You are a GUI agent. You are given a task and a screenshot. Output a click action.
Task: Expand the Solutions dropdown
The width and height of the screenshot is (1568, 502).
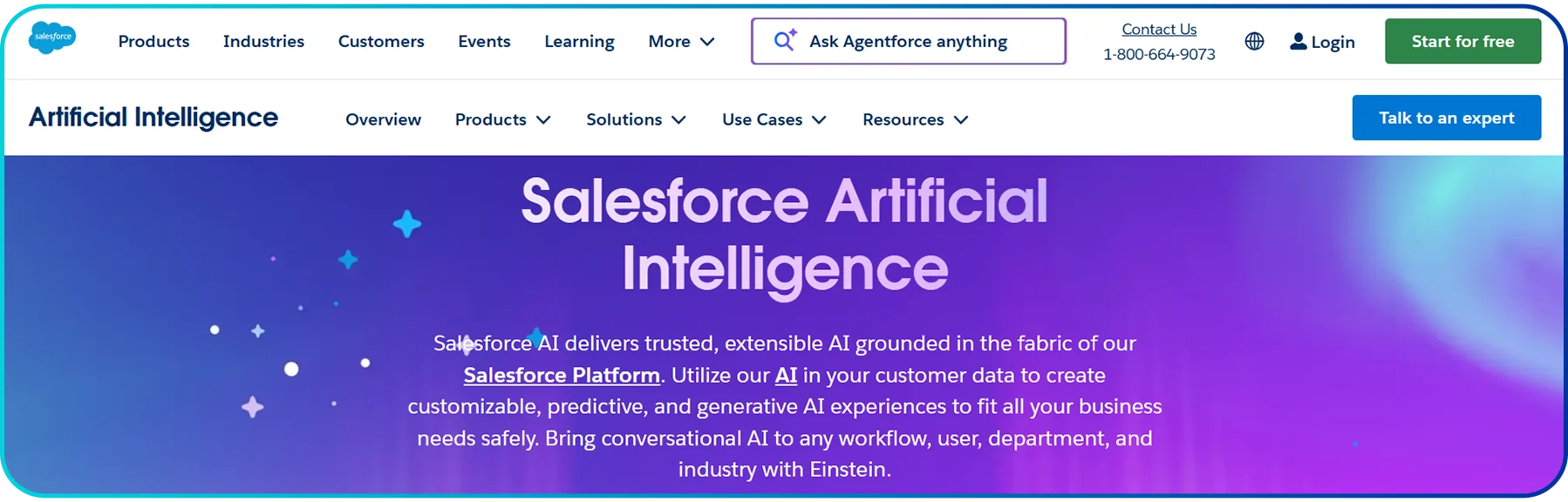(636, 119)
